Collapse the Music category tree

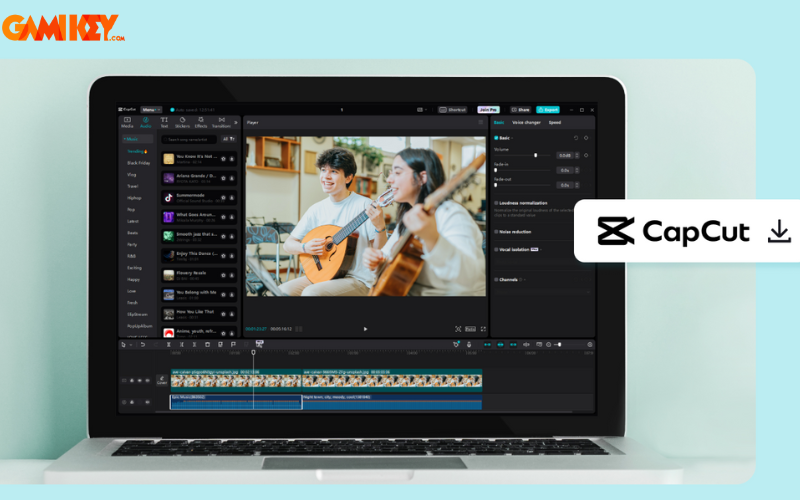pos(124,139)
